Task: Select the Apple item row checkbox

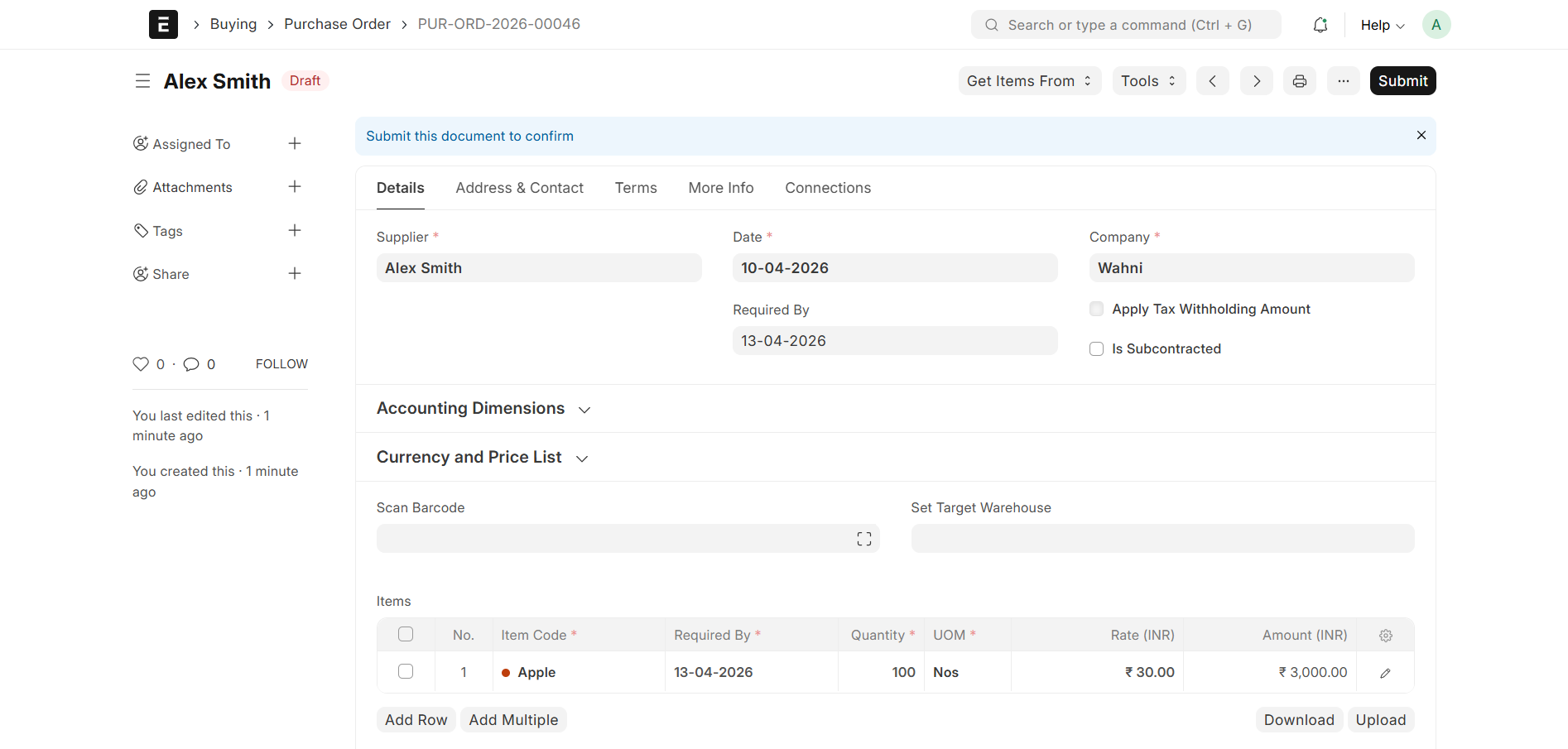Action: (x=406, y=671)
